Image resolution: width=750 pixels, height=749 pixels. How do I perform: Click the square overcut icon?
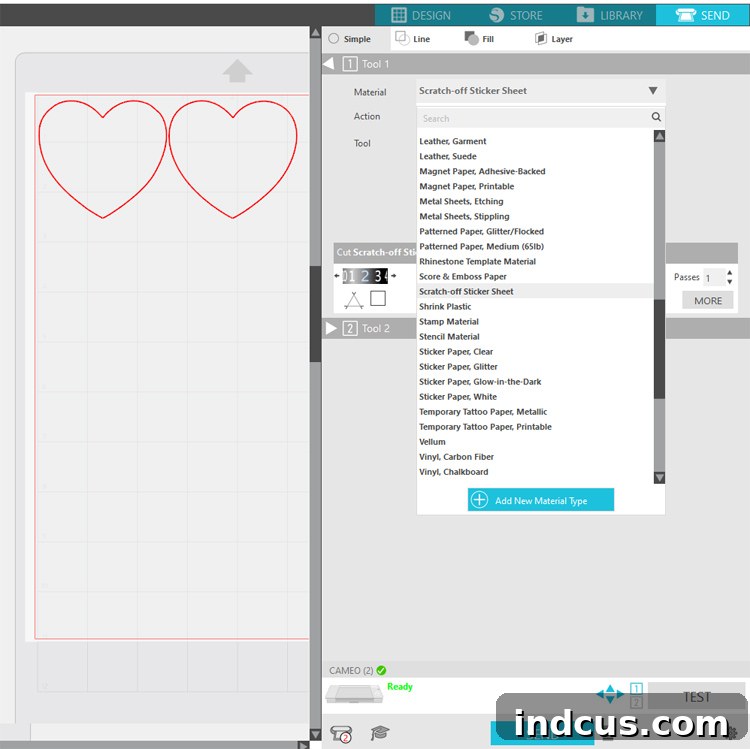tap(378, 298)
